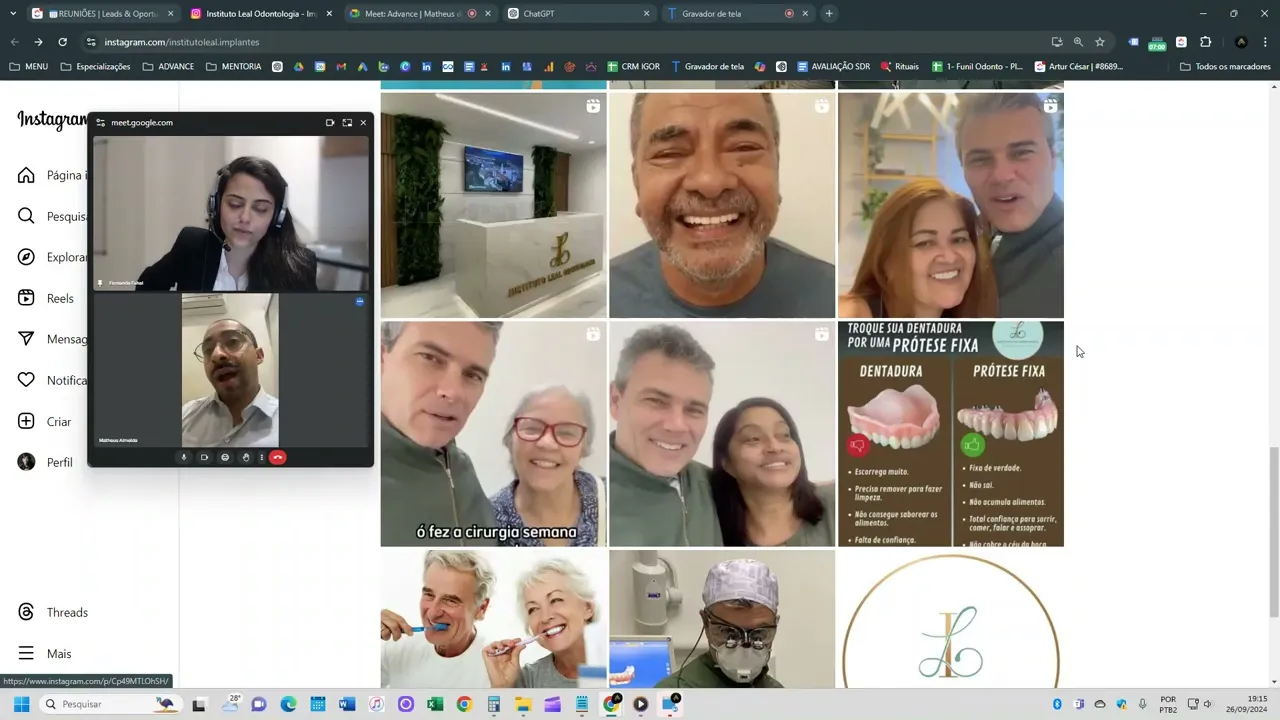Open more options in Meet popup controls

261,457
